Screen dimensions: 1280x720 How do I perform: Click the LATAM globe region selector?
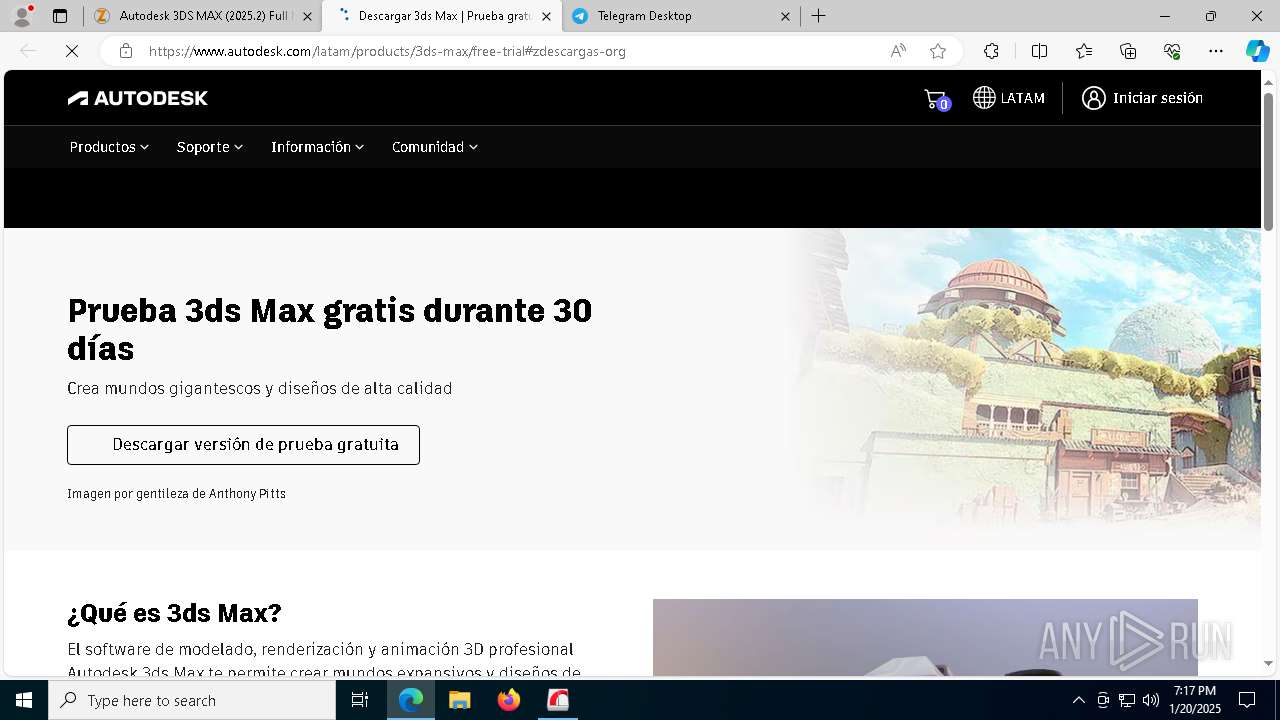tap(1008, 98)
